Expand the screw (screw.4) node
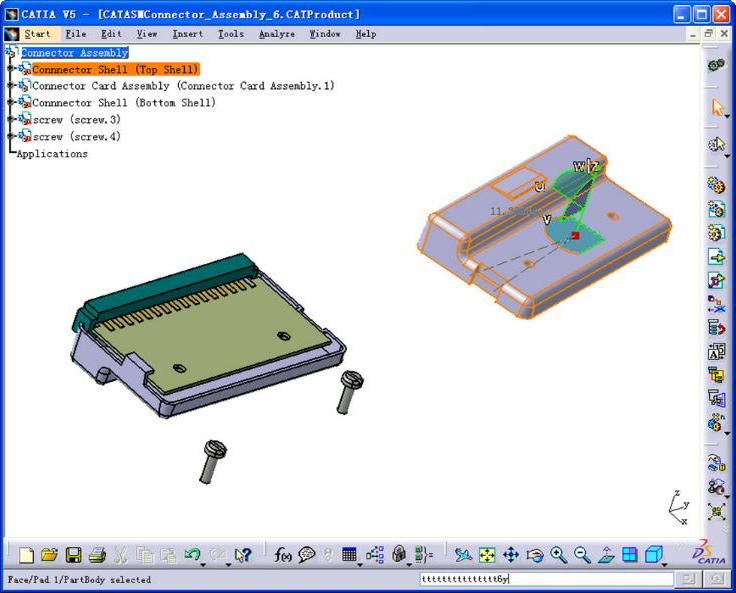 [9, 136]
